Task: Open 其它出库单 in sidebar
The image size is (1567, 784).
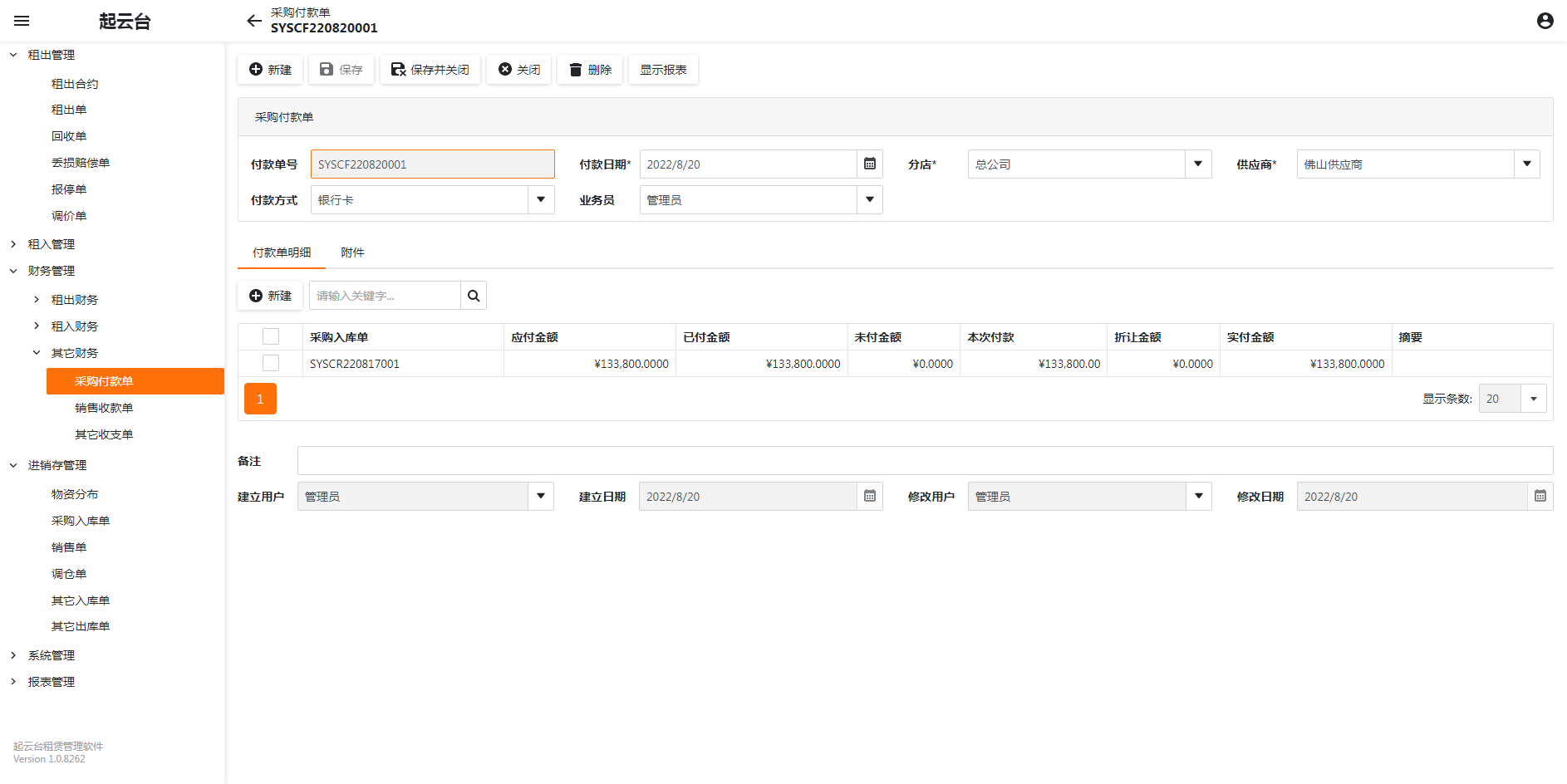Action: pyautogui.click(x=81, y=626)
